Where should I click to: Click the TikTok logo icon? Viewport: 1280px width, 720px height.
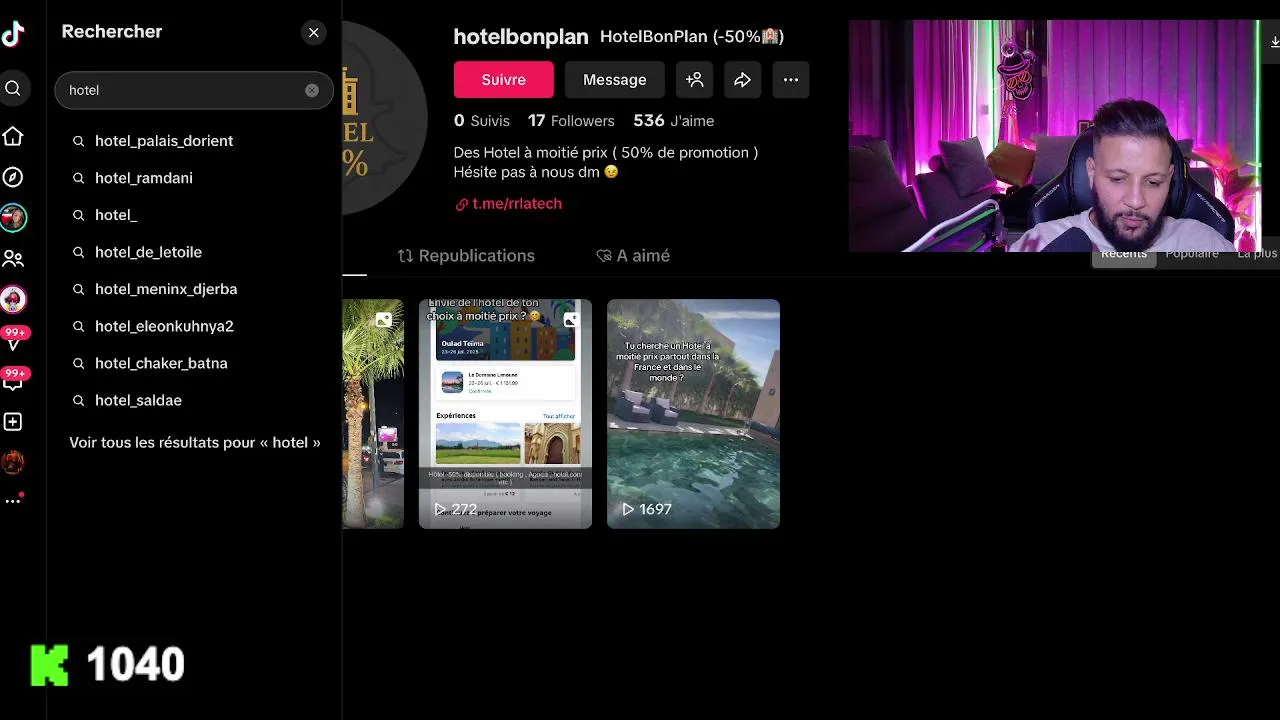(x=13, y=33)
